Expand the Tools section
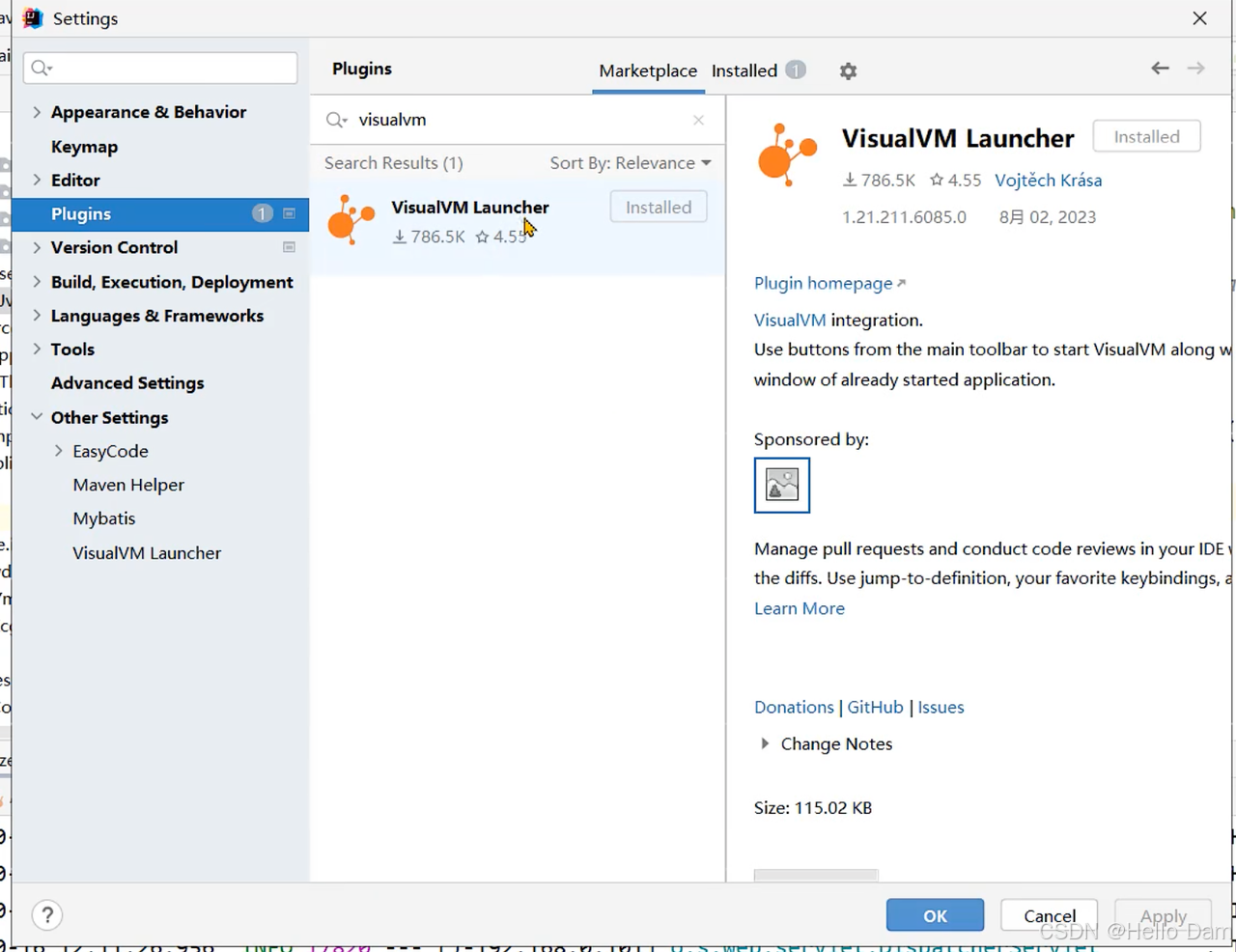Screen dimensions: 1236x952 click(37, 350)
